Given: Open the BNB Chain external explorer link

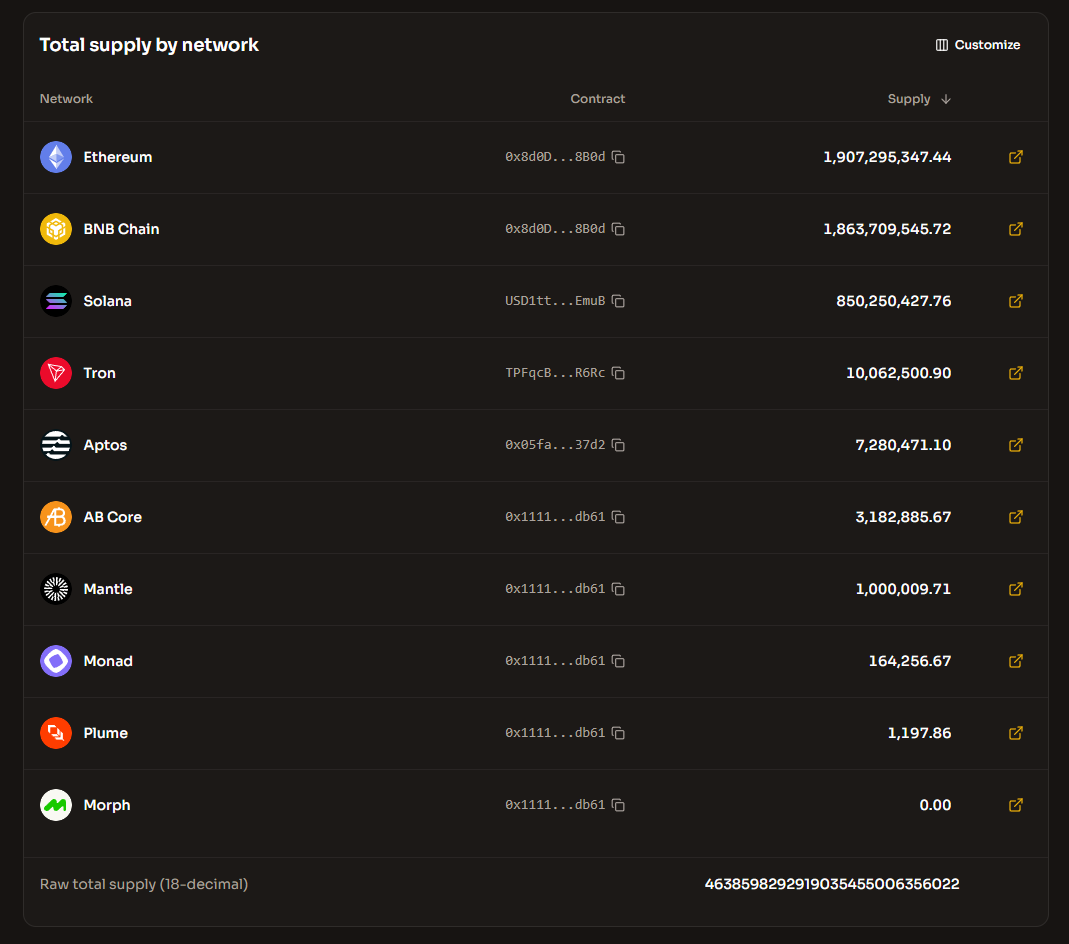Looking at the screenshot, I should (1015, 229).
